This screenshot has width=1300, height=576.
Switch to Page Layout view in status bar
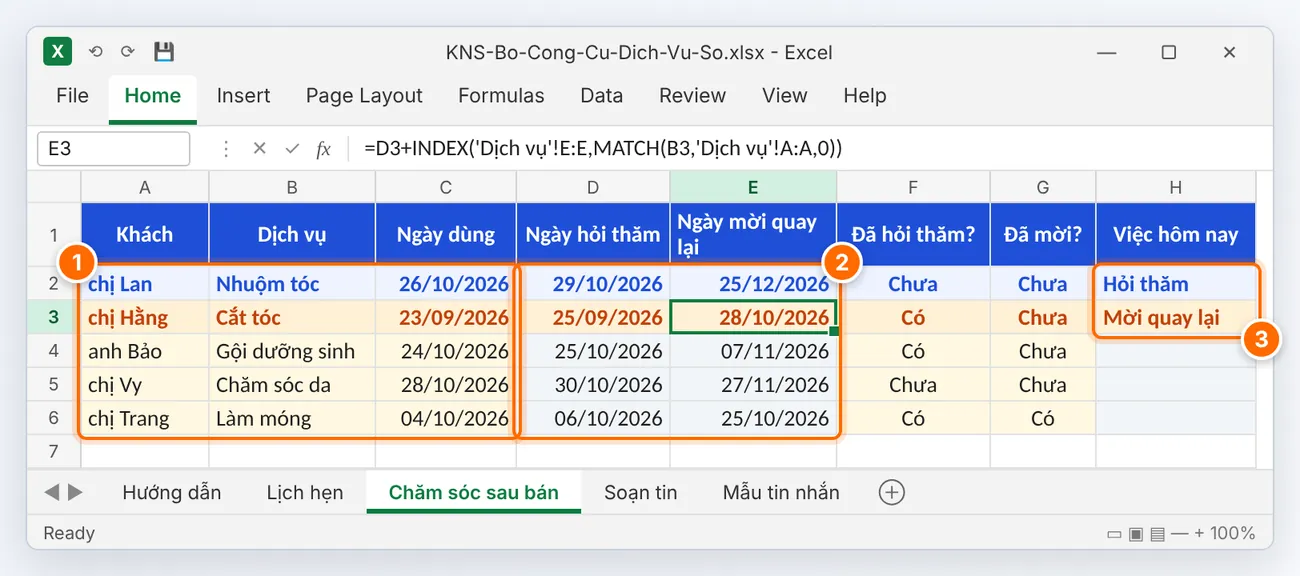pos(1136,534)
